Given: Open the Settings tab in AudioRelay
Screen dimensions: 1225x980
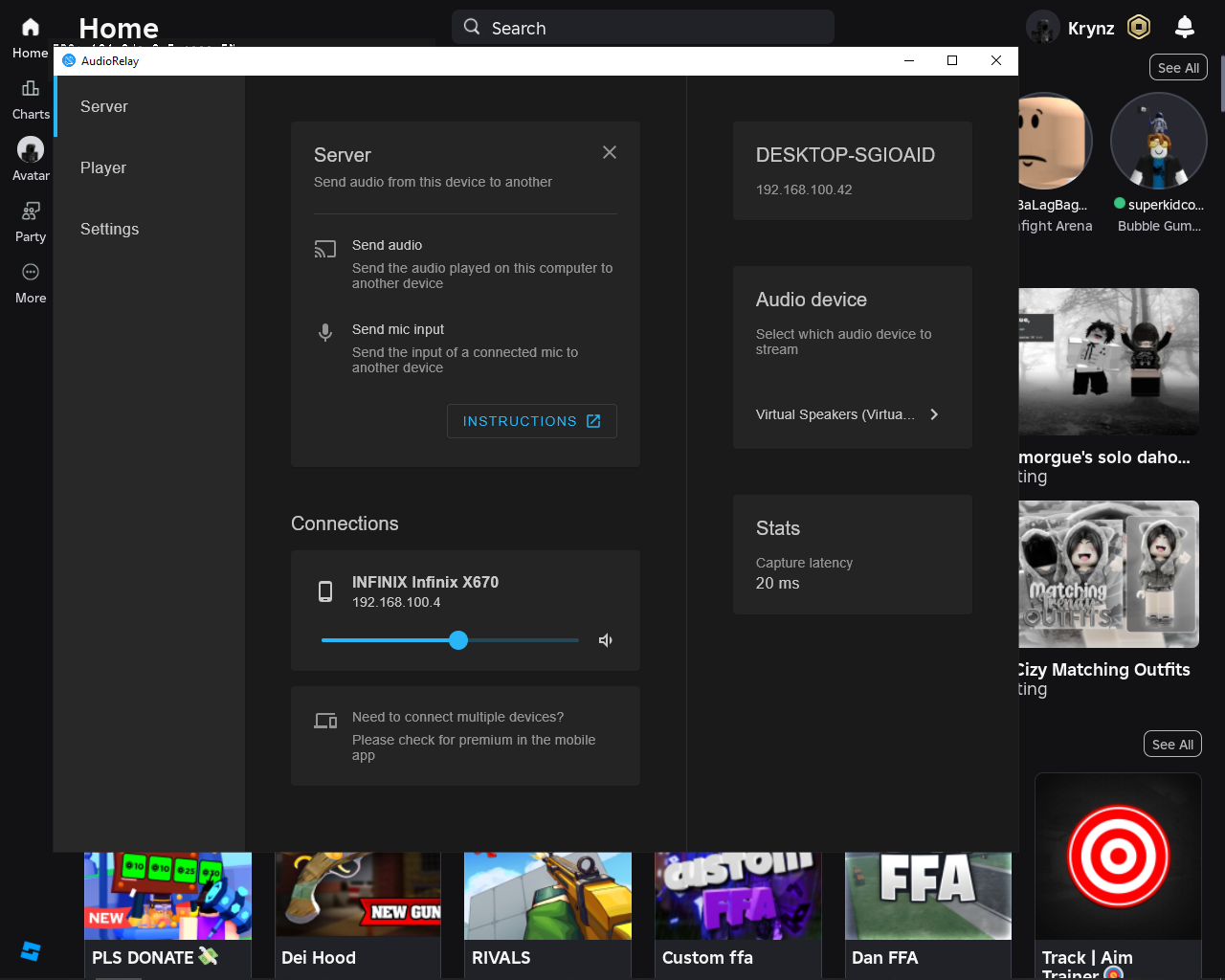Looking at the screenshot, I should [109, 229].
